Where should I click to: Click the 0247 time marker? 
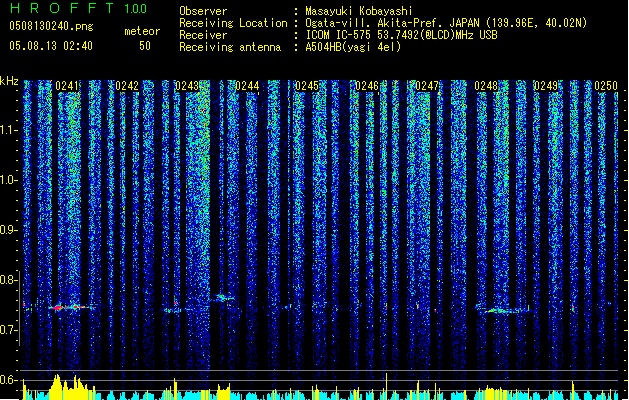tap(427, 86)
